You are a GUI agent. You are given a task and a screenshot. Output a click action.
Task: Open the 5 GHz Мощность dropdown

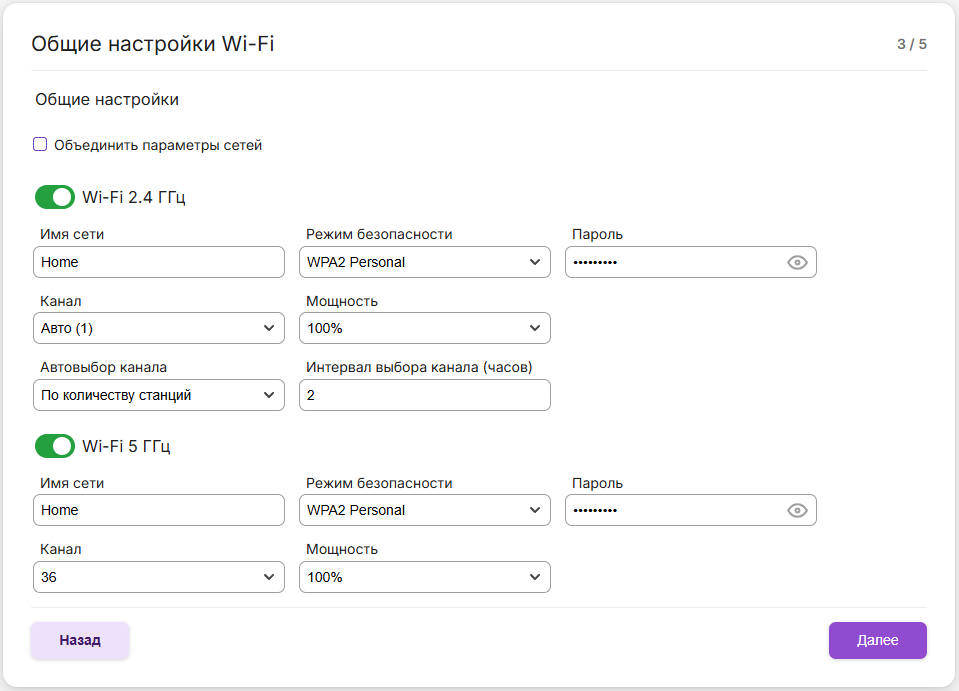[424, 577]
